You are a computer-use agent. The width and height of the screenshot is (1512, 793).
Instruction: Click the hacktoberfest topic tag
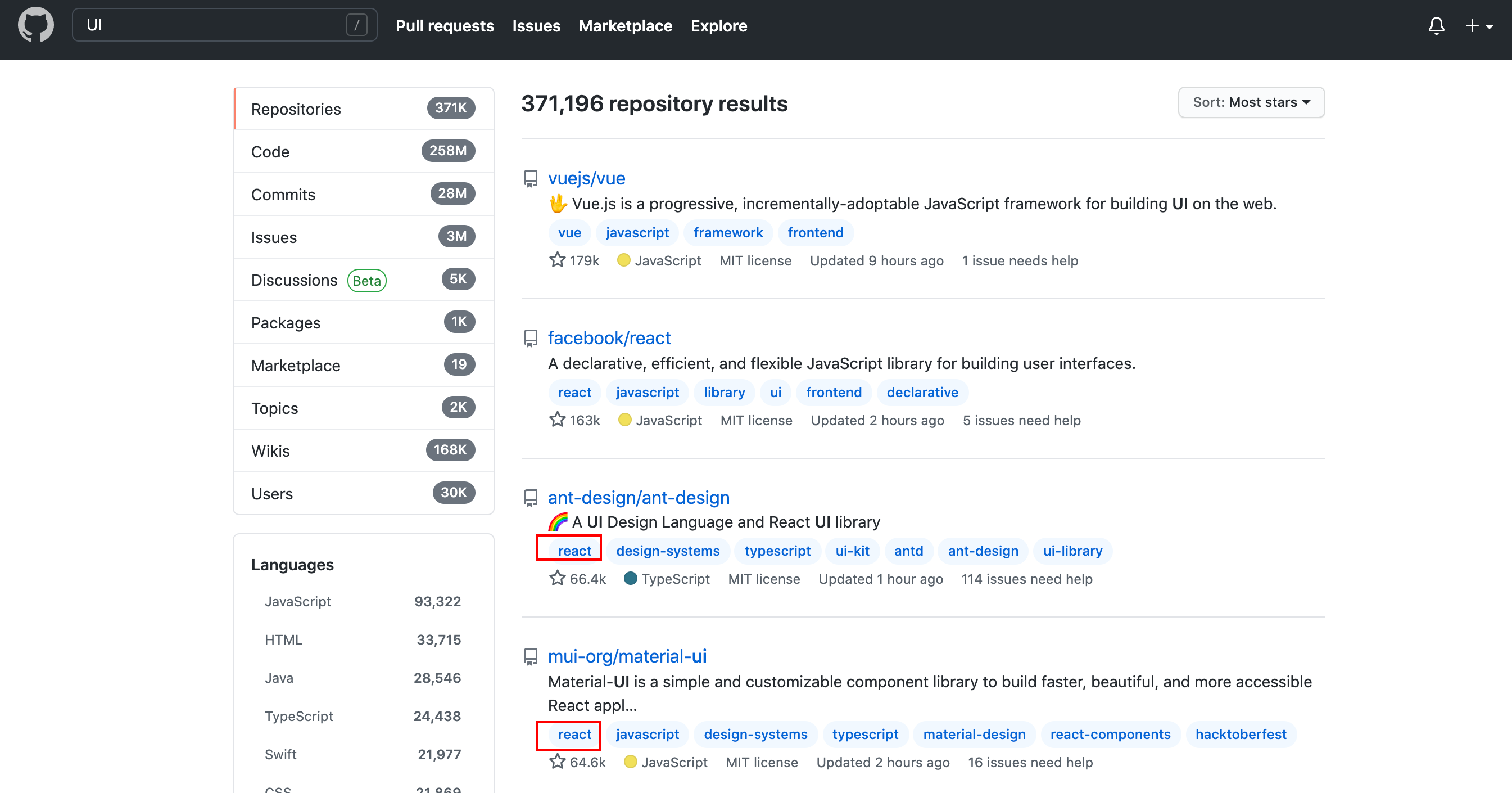coord(1241,735)
